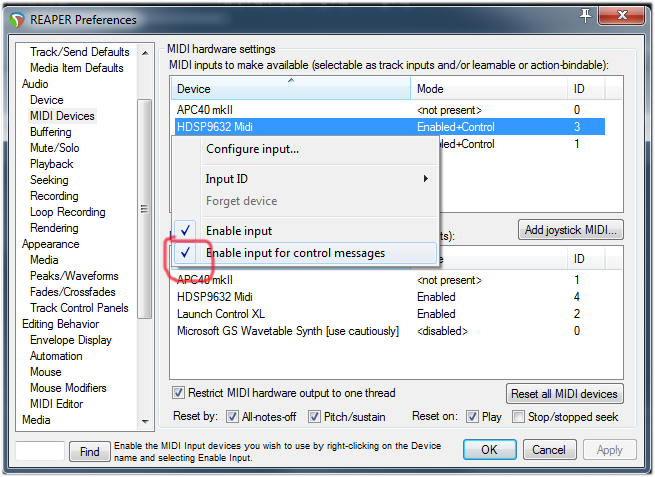
Task: Open Track Control Panels page
Action: [x=79, y=308]
